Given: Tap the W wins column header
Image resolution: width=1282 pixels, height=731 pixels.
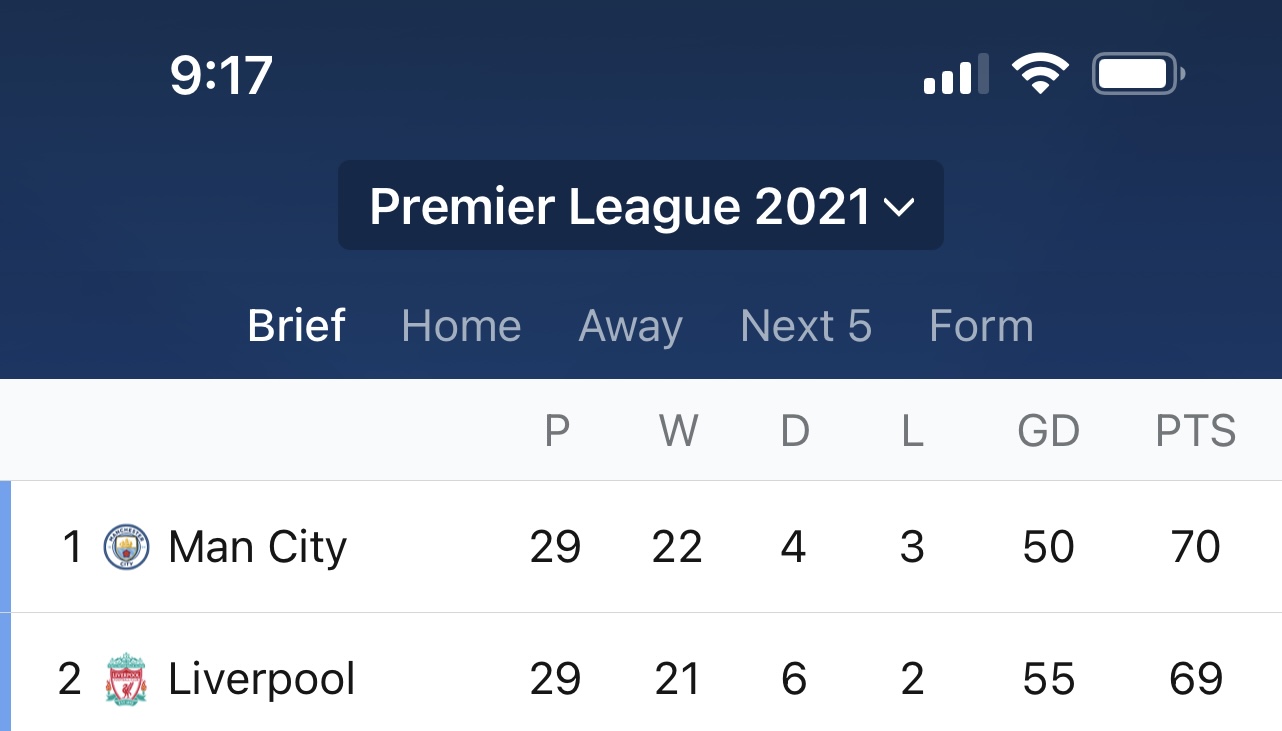Looking at the screenshot, I should (x=678, y=431).
